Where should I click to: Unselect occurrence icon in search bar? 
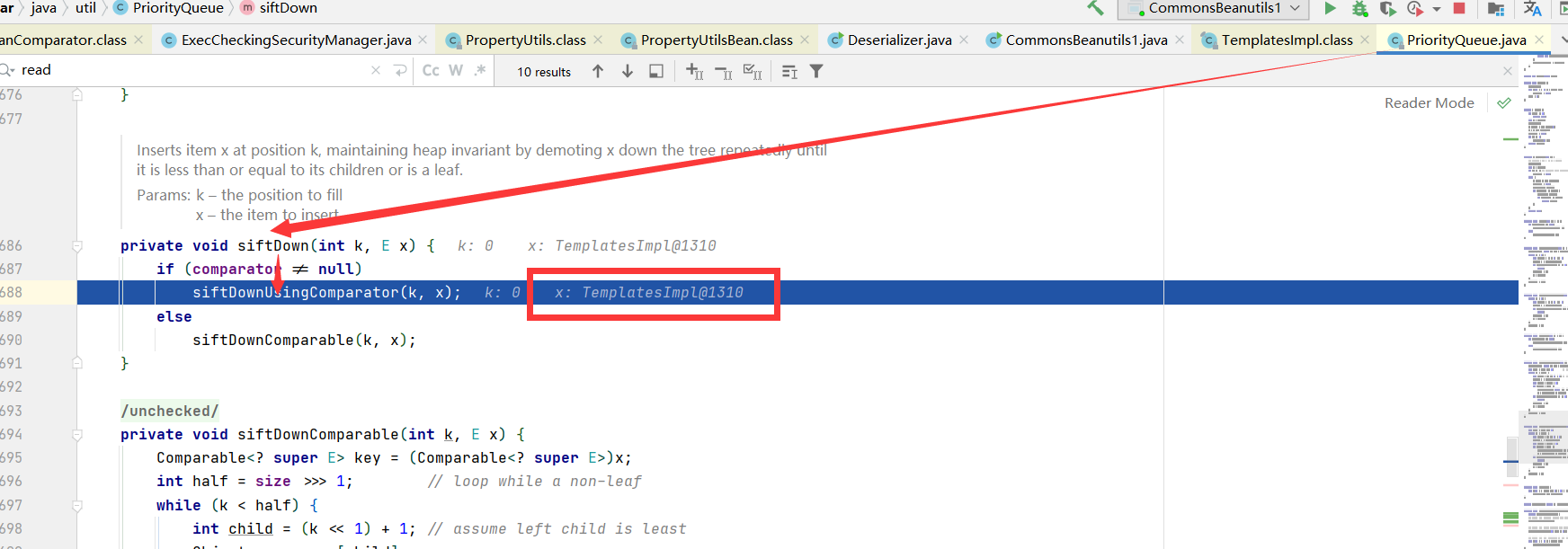[724, 71]
